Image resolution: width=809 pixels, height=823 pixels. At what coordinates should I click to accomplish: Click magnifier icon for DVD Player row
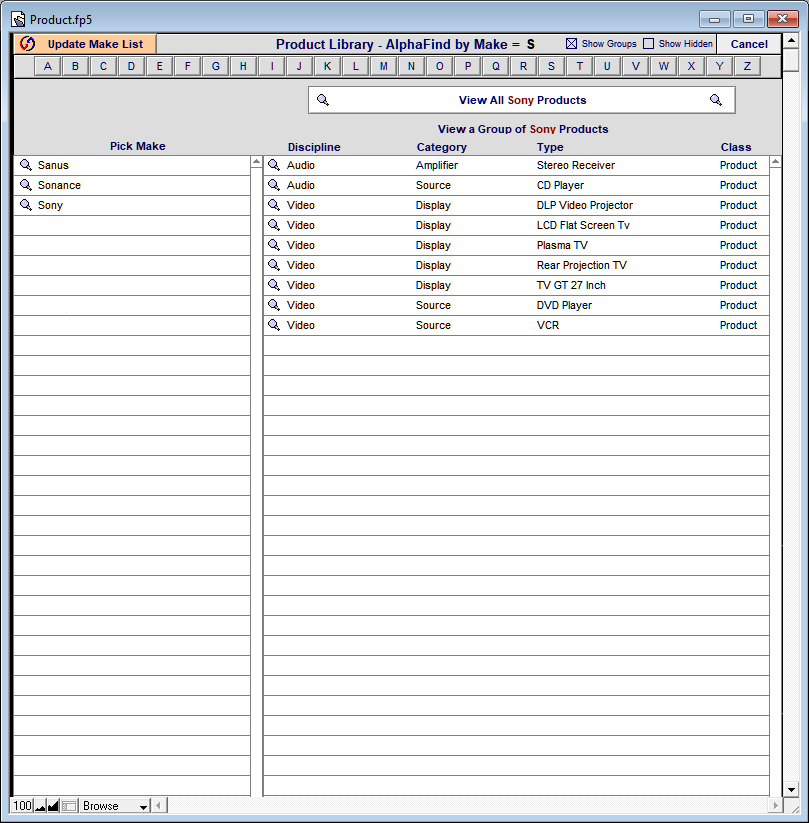274,305
